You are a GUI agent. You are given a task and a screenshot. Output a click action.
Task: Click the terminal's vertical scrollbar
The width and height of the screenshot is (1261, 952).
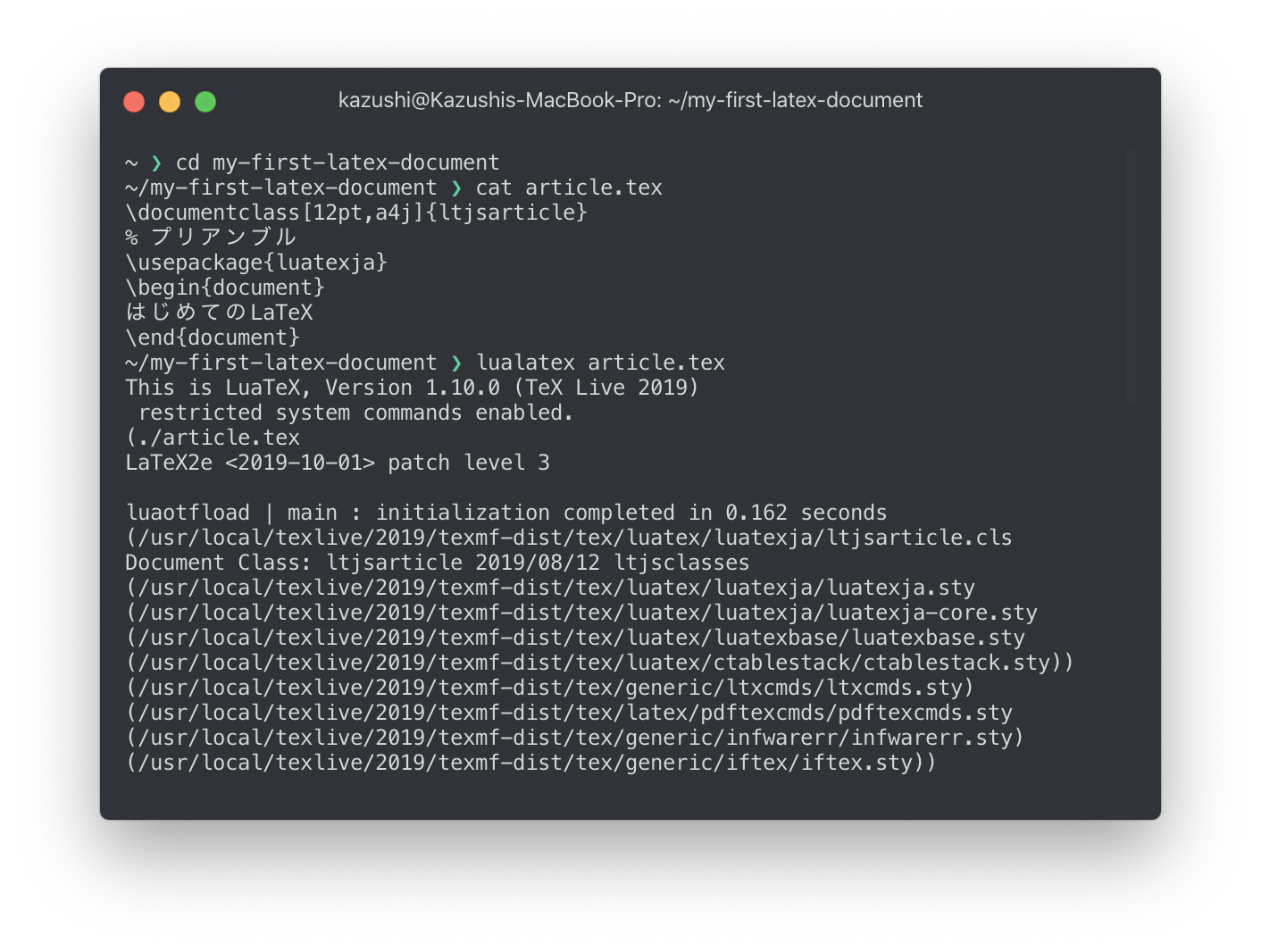click(x=1131, y=277)
